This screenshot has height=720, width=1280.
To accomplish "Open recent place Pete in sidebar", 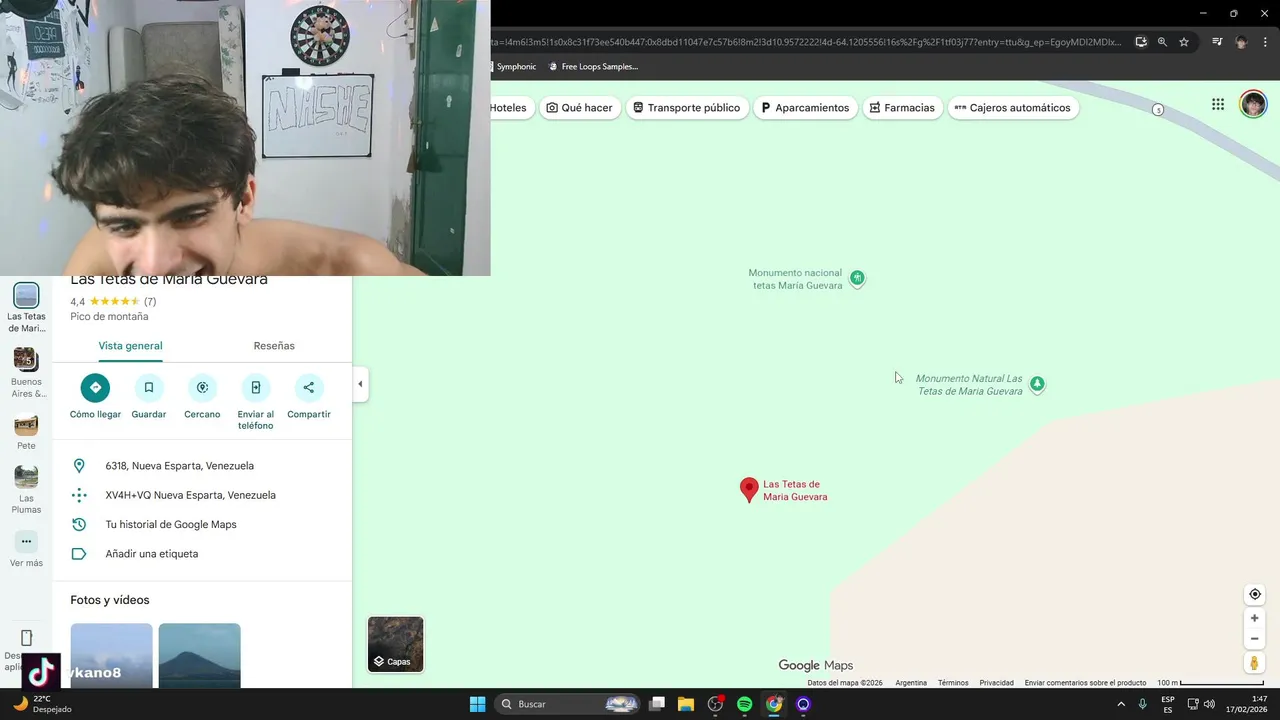I will click(x=26, y=432).
